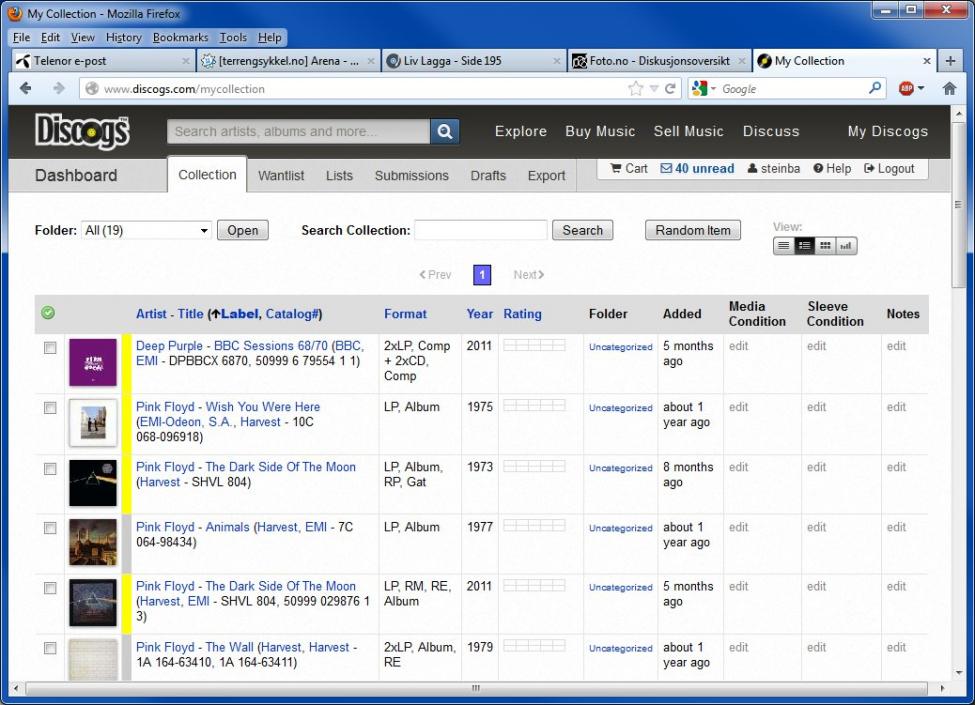Open My Discogs in the navigation
This screenshot has height=705, width=975.
(887, 131)
